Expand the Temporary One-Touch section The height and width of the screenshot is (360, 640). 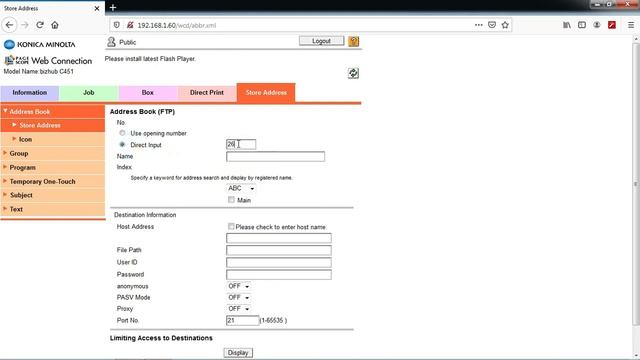coord(53,181)
